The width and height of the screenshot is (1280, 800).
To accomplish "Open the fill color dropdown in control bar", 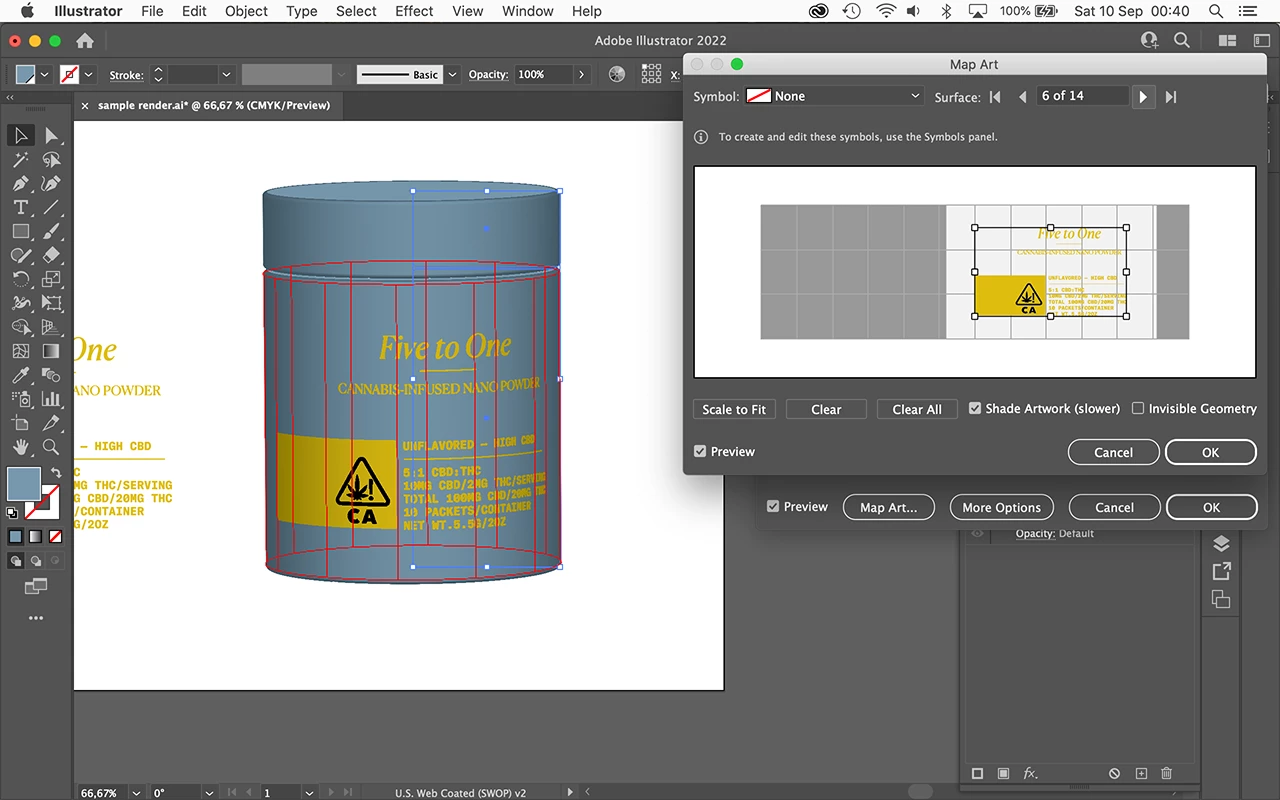I will pyautogui.click(x=45, y=75).
